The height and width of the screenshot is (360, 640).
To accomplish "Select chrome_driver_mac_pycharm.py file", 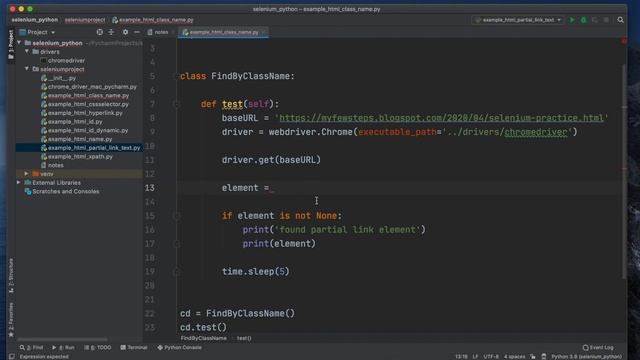I will pyautogui.click(x=92, y=87).
